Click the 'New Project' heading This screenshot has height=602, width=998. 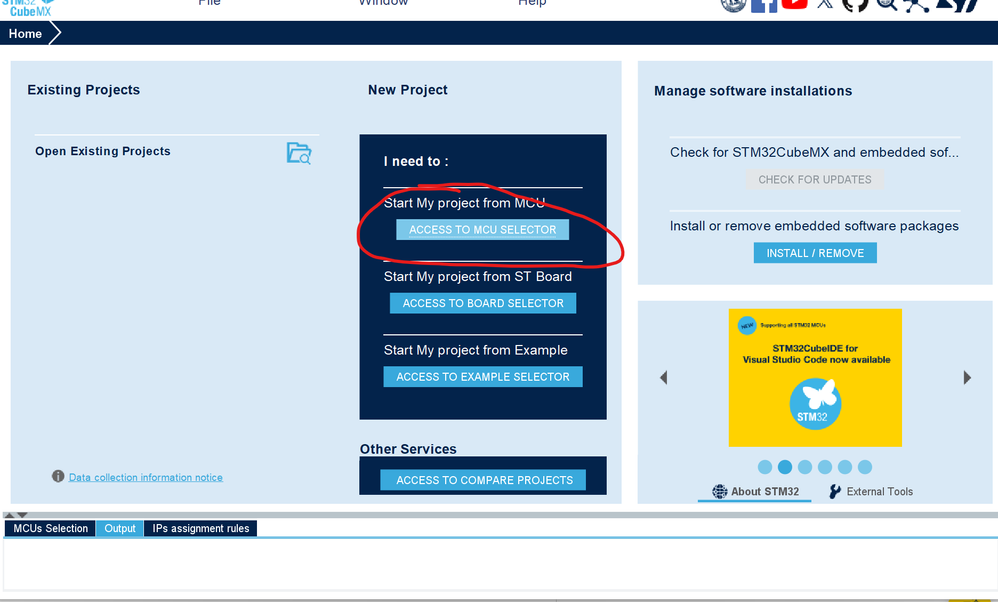[x=407, y=90]
